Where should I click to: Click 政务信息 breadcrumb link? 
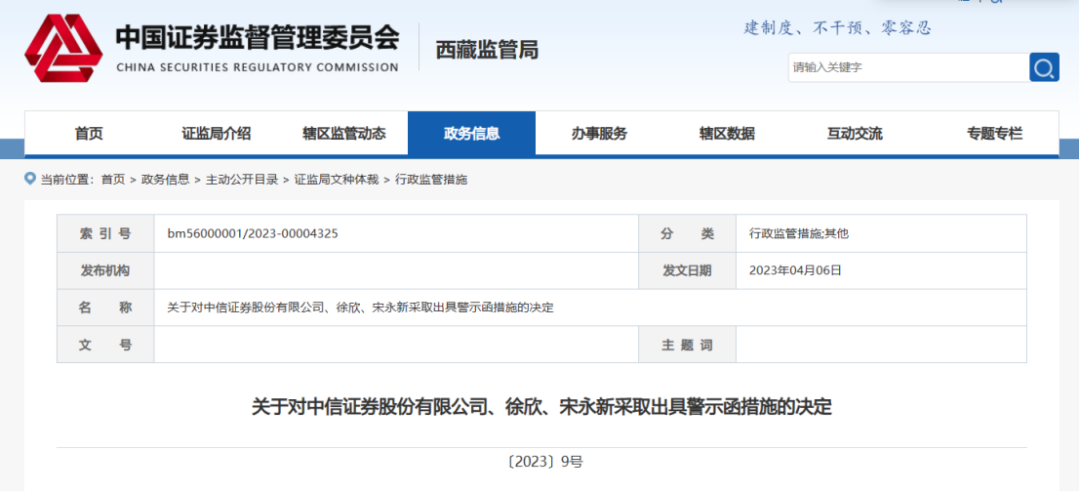(x=165, y=180)
